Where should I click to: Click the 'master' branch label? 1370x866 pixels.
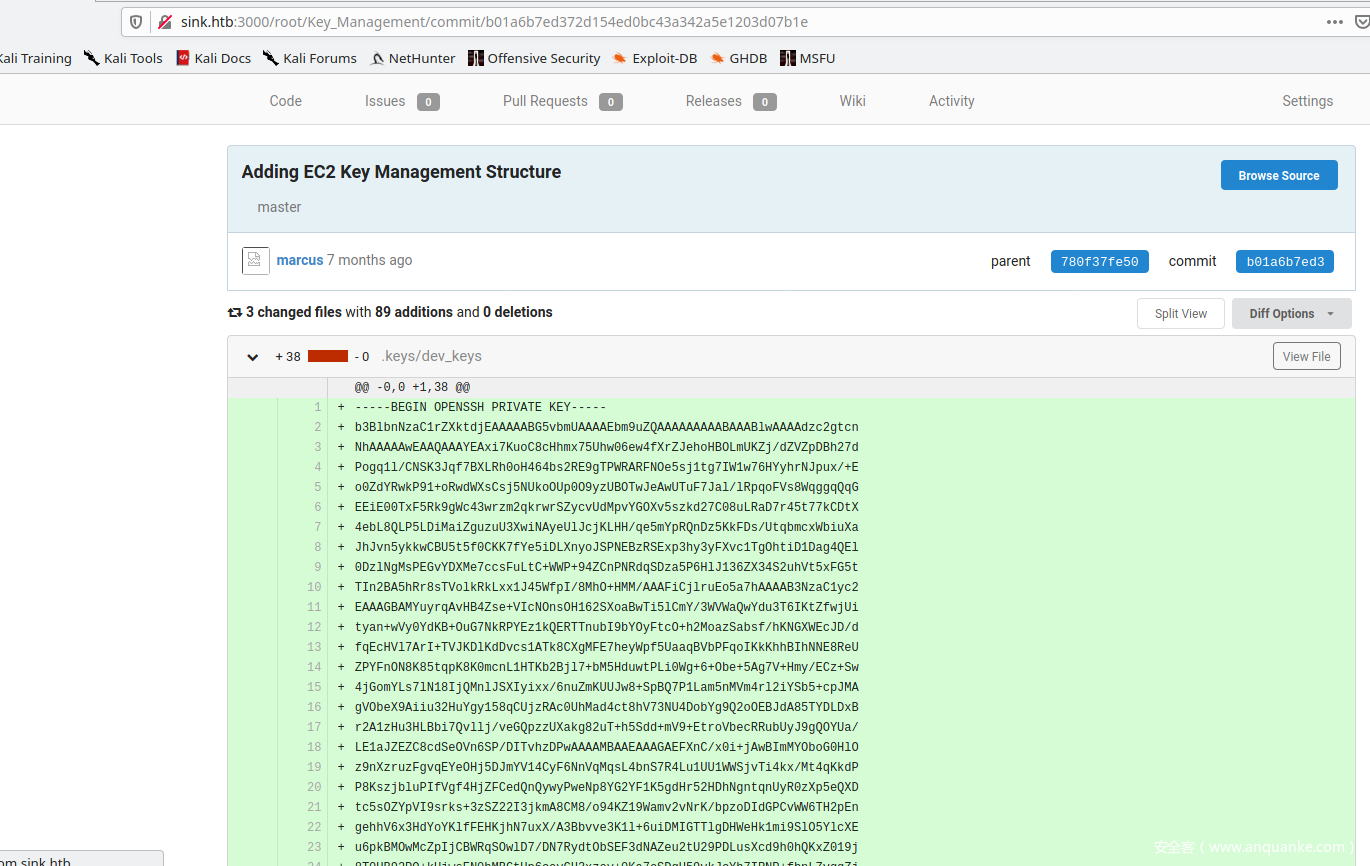coord(279,207)
